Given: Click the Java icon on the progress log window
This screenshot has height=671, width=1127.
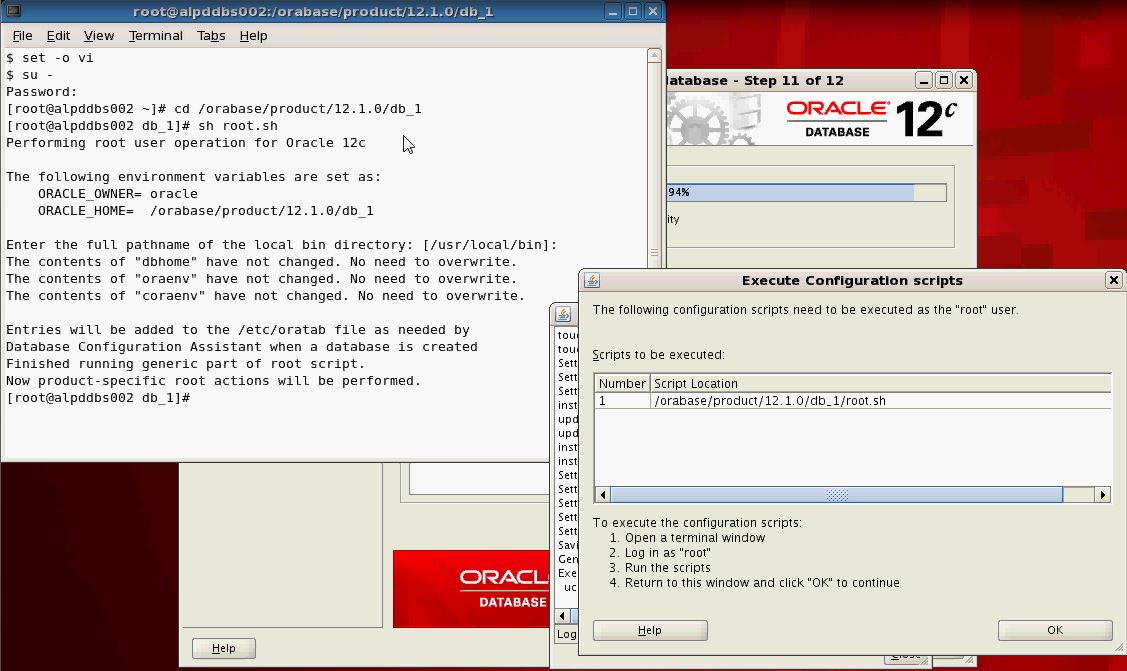Looking at the screenshot, I should click(x=563, y=313).
